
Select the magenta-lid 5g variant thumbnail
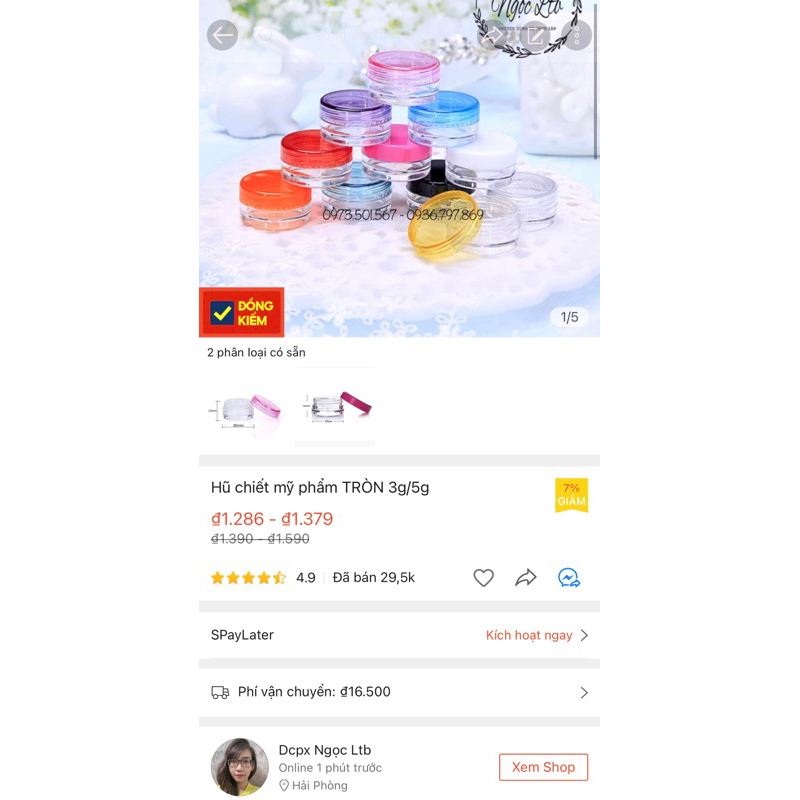pos(335,408)
